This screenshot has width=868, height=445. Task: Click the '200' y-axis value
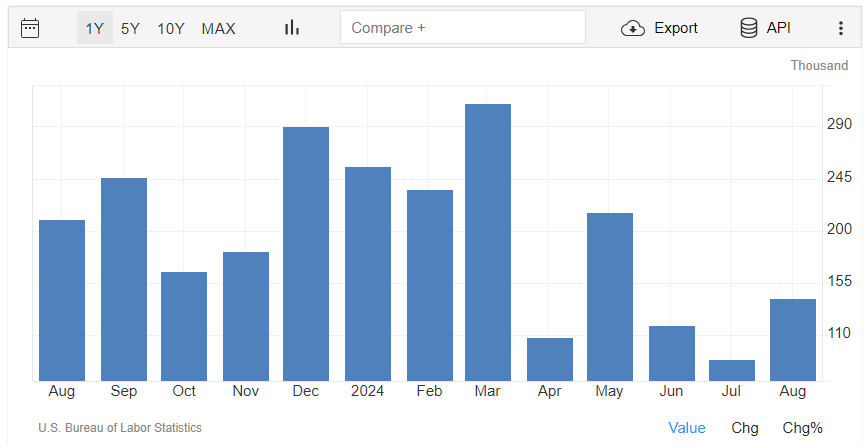click(x=839, y=229)
